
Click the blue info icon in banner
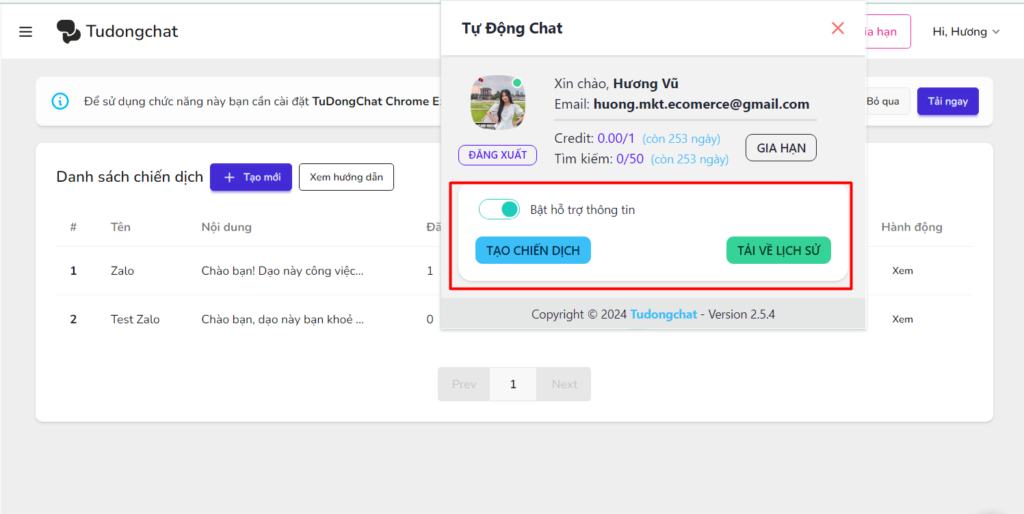[x=60, y=101]
